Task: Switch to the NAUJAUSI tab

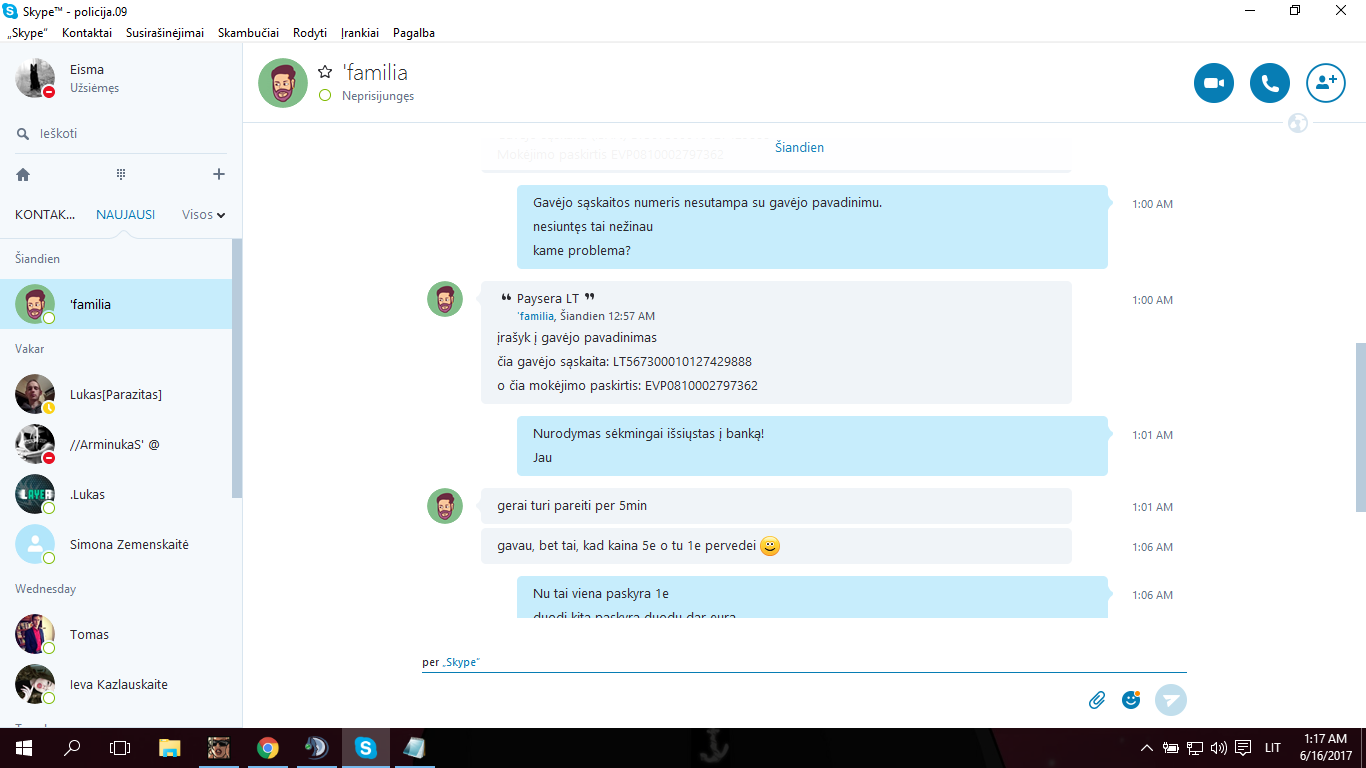Action: 125,214
